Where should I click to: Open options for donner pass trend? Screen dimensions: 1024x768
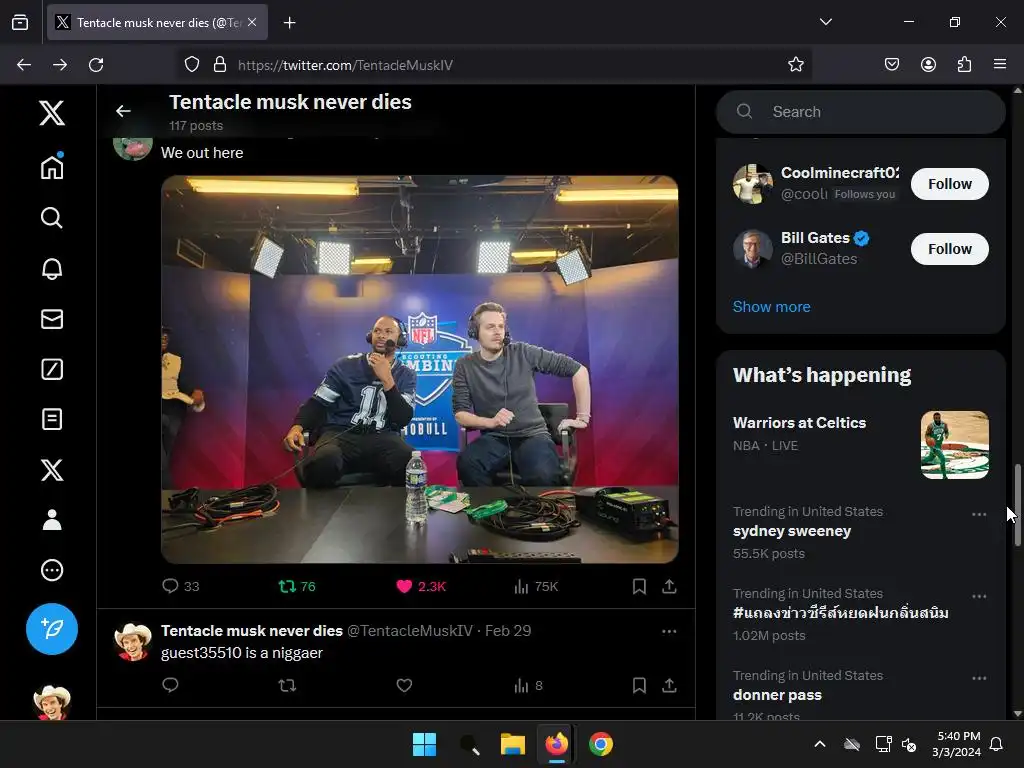point(979,679)
